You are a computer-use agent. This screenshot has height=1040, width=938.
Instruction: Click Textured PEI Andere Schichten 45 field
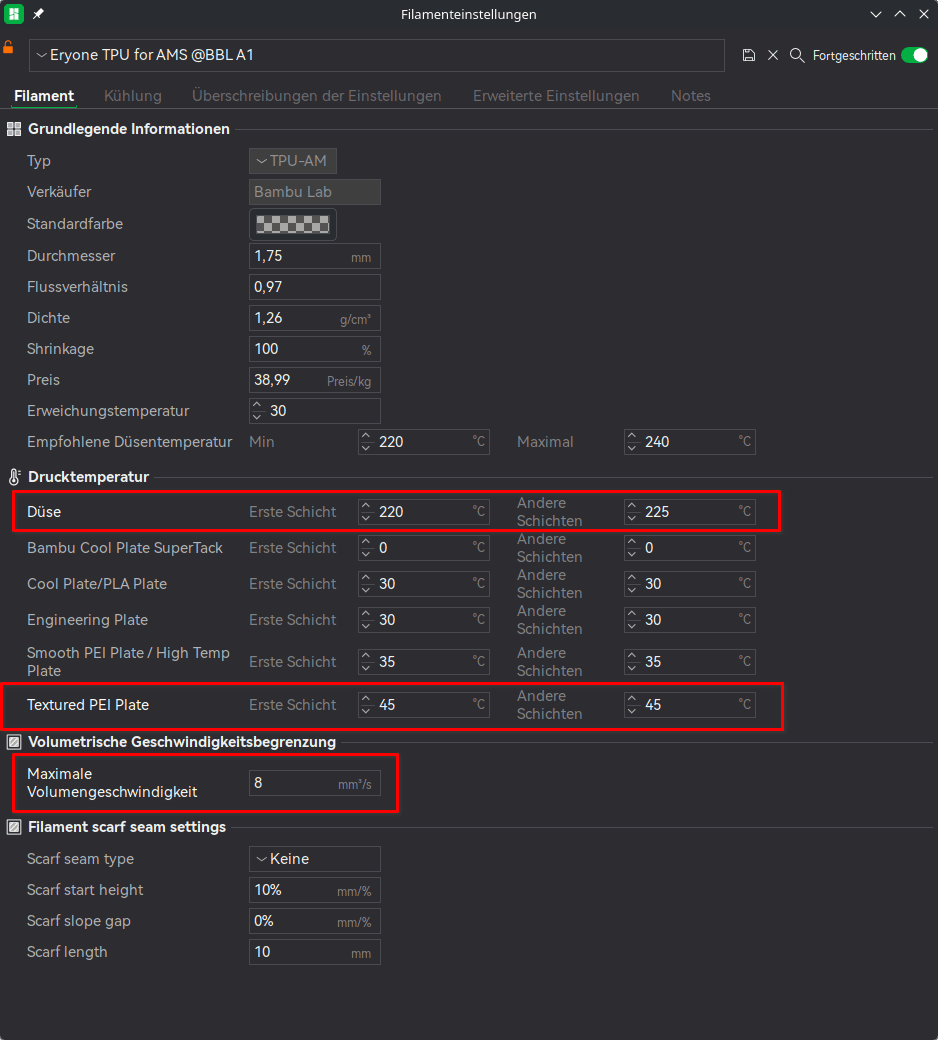click(x=690, y=705)
